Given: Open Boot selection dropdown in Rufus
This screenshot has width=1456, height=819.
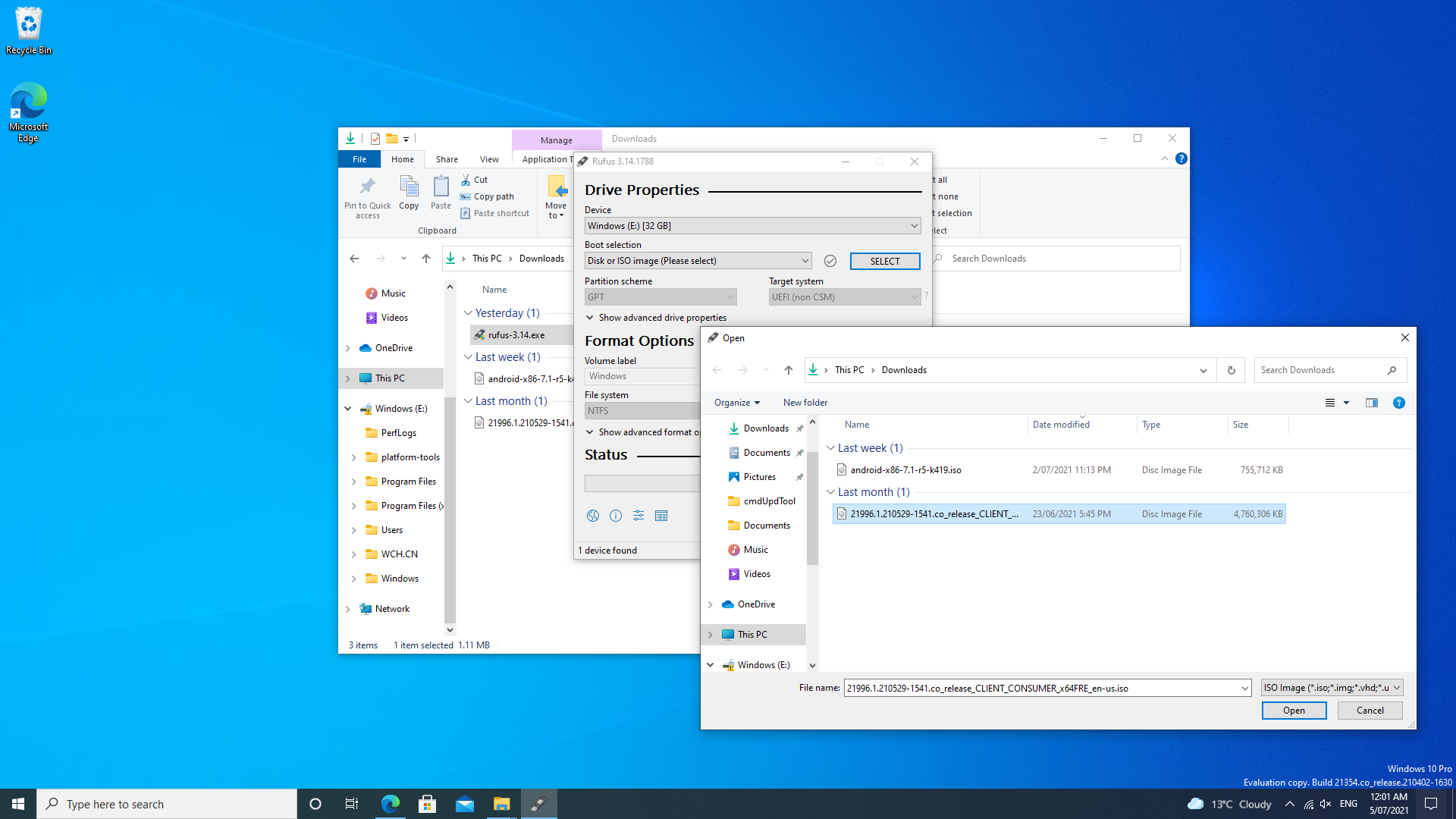Looking at the screenshot, I should click(x=698, y=261).
